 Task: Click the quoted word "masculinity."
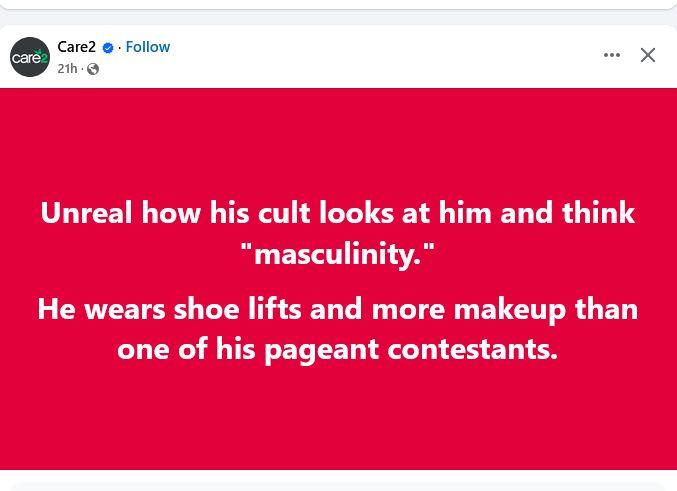(338, 255)
